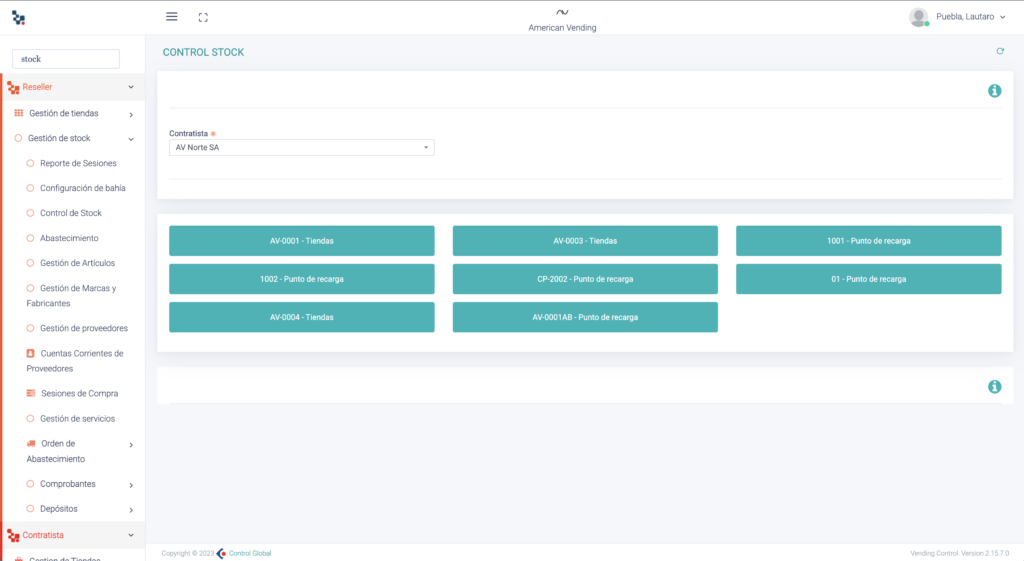Image resolution: width=1024 pixels, height=561 pixels.
Task: Click the Gestión de tiendas grid icon
Action: (19, 113)
